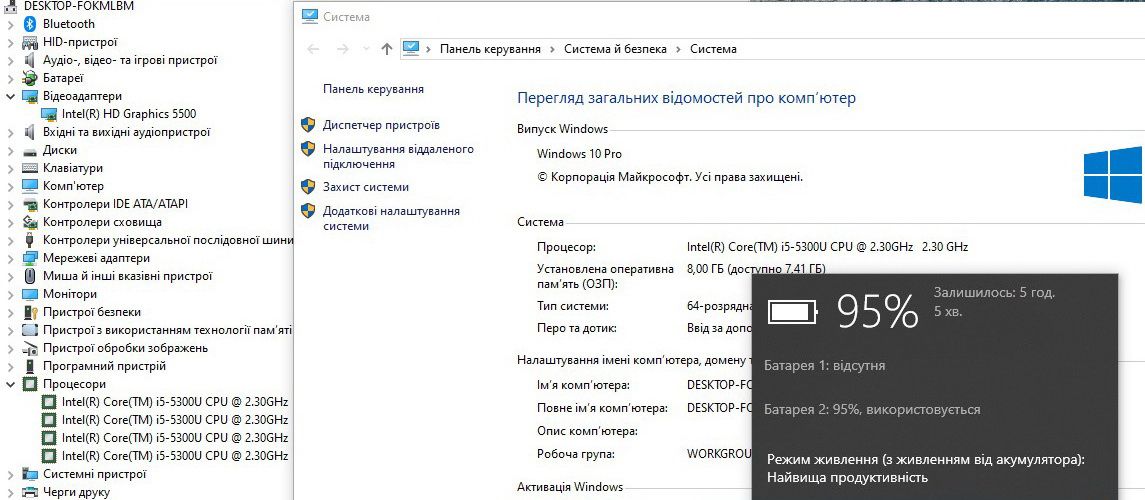
Task: Click the Пристрої безпеки icon
Action: coord(30,312)
